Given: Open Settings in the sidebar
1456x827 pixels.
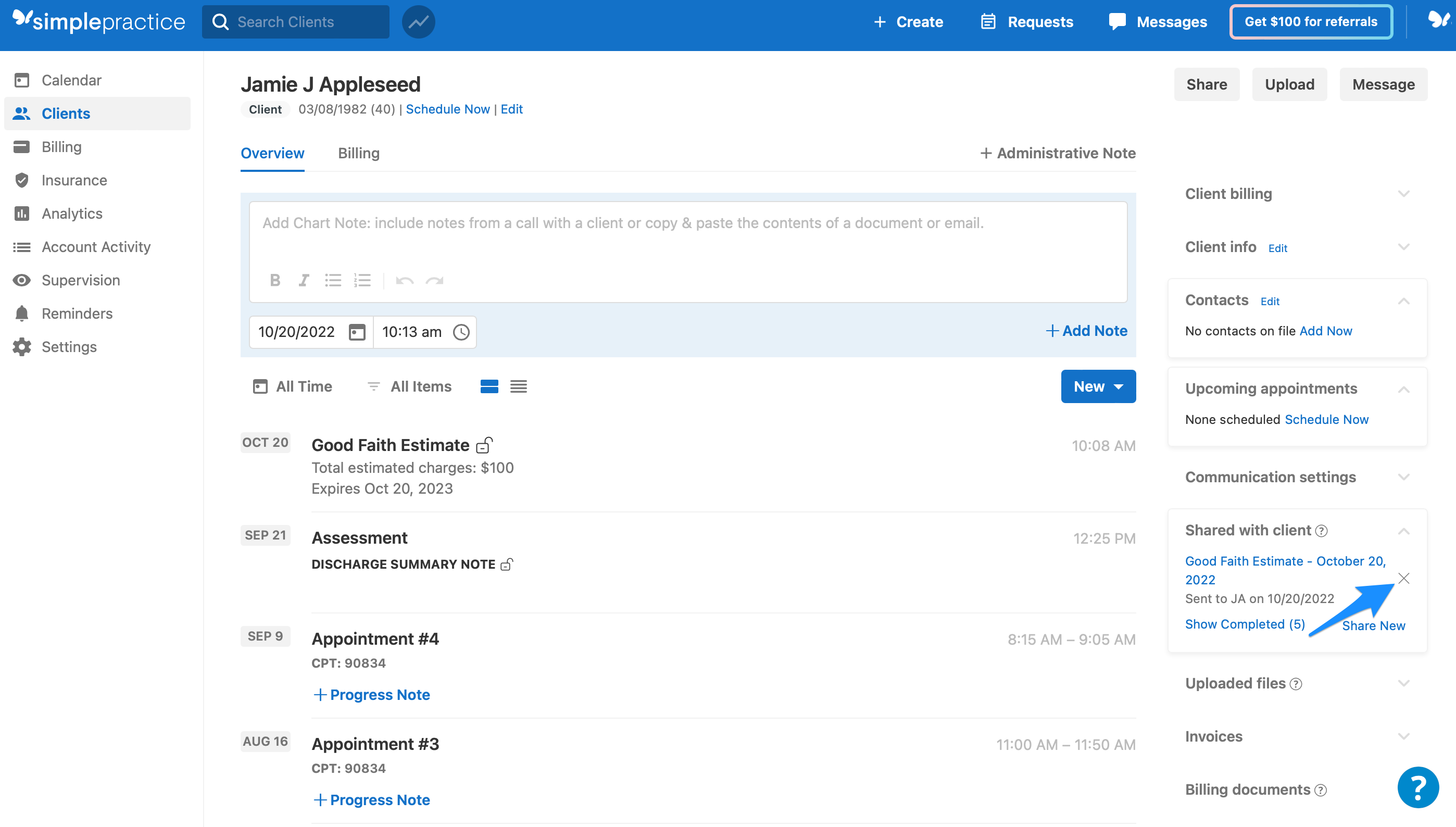Looking at the screenshot, I should coord(98,346).
